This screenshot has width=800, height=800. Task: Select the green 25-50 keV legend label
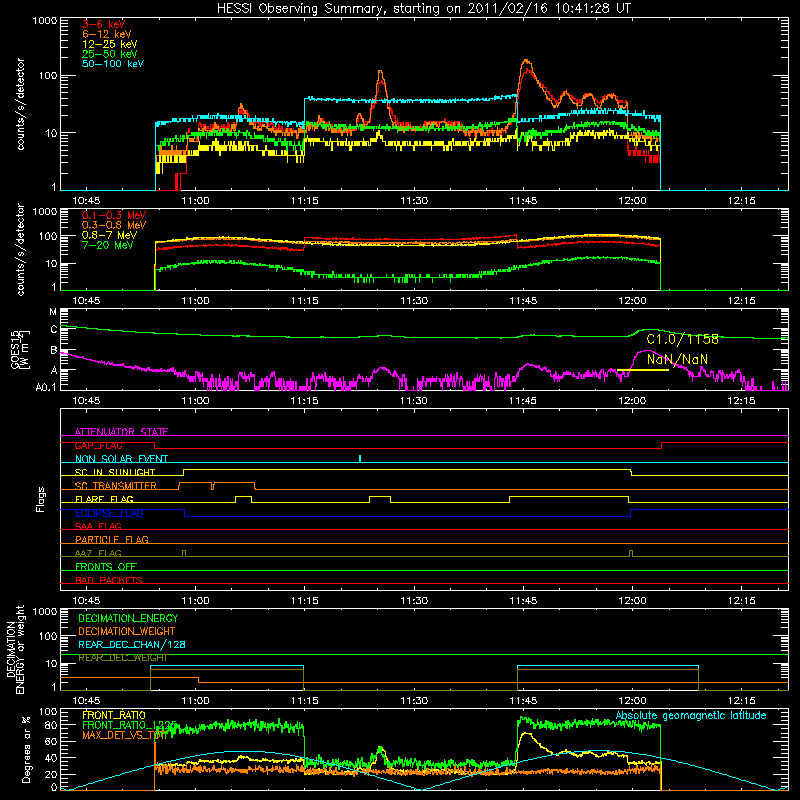[x=110, y=54]
